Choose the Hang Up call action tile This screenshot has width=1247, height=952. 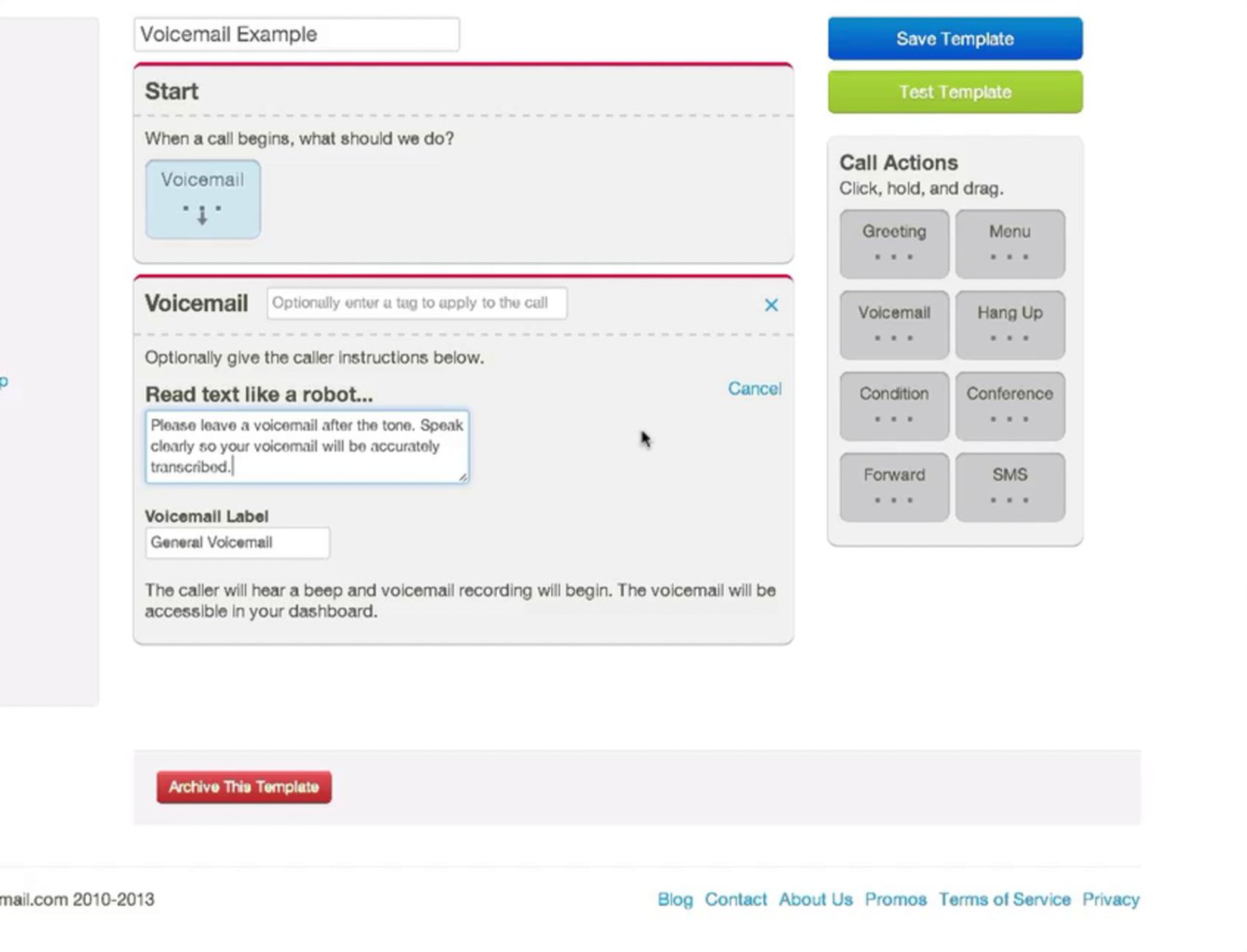1009,325
